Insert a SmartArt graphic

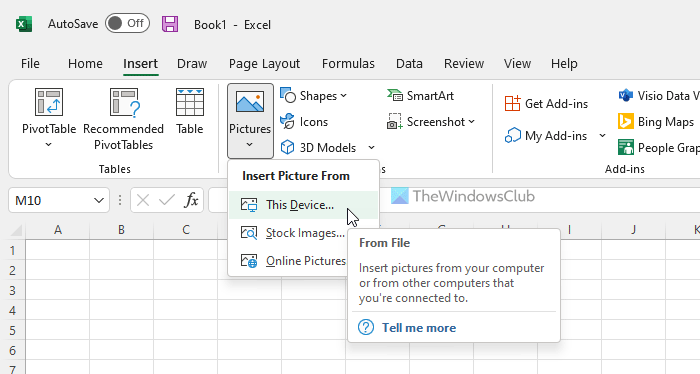tap(420, 96)
